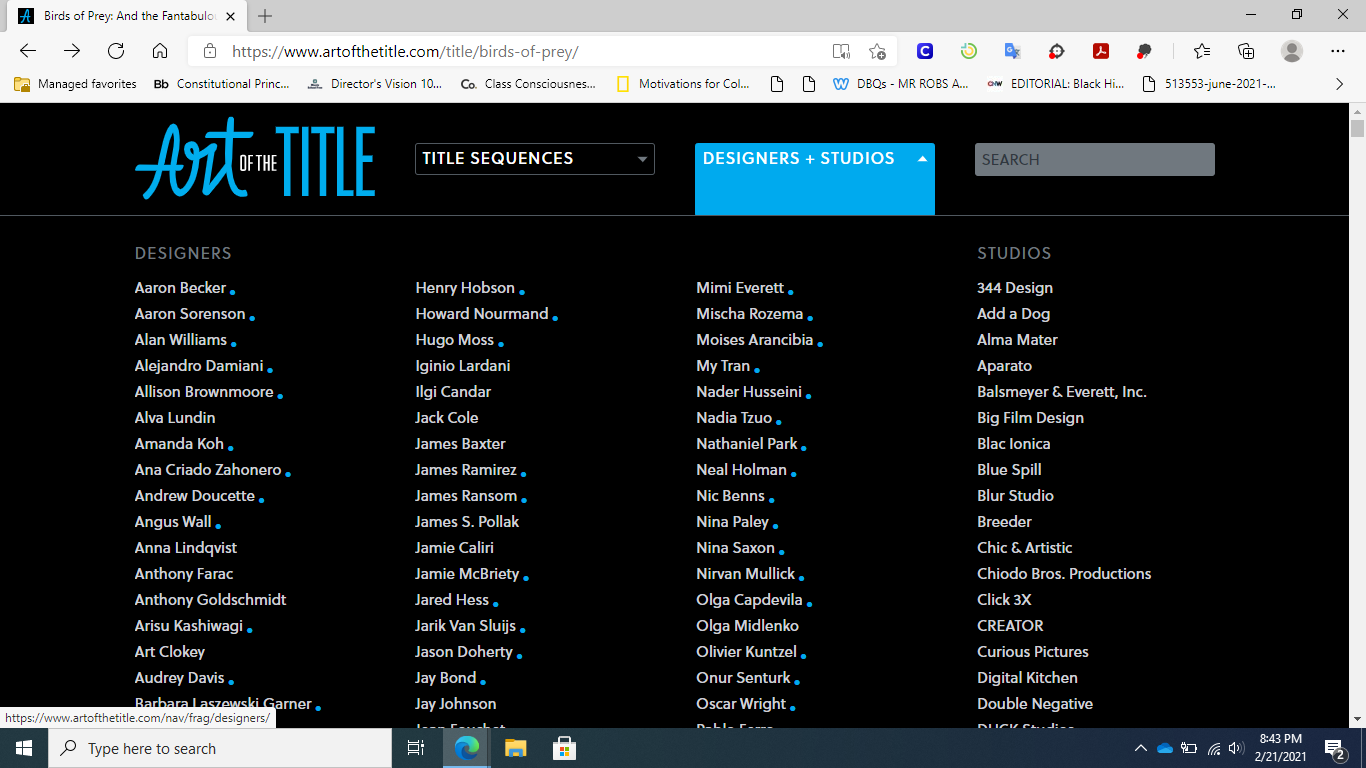
Task: Open designer Nathaniel Park
Action: [x=747, y=444]
